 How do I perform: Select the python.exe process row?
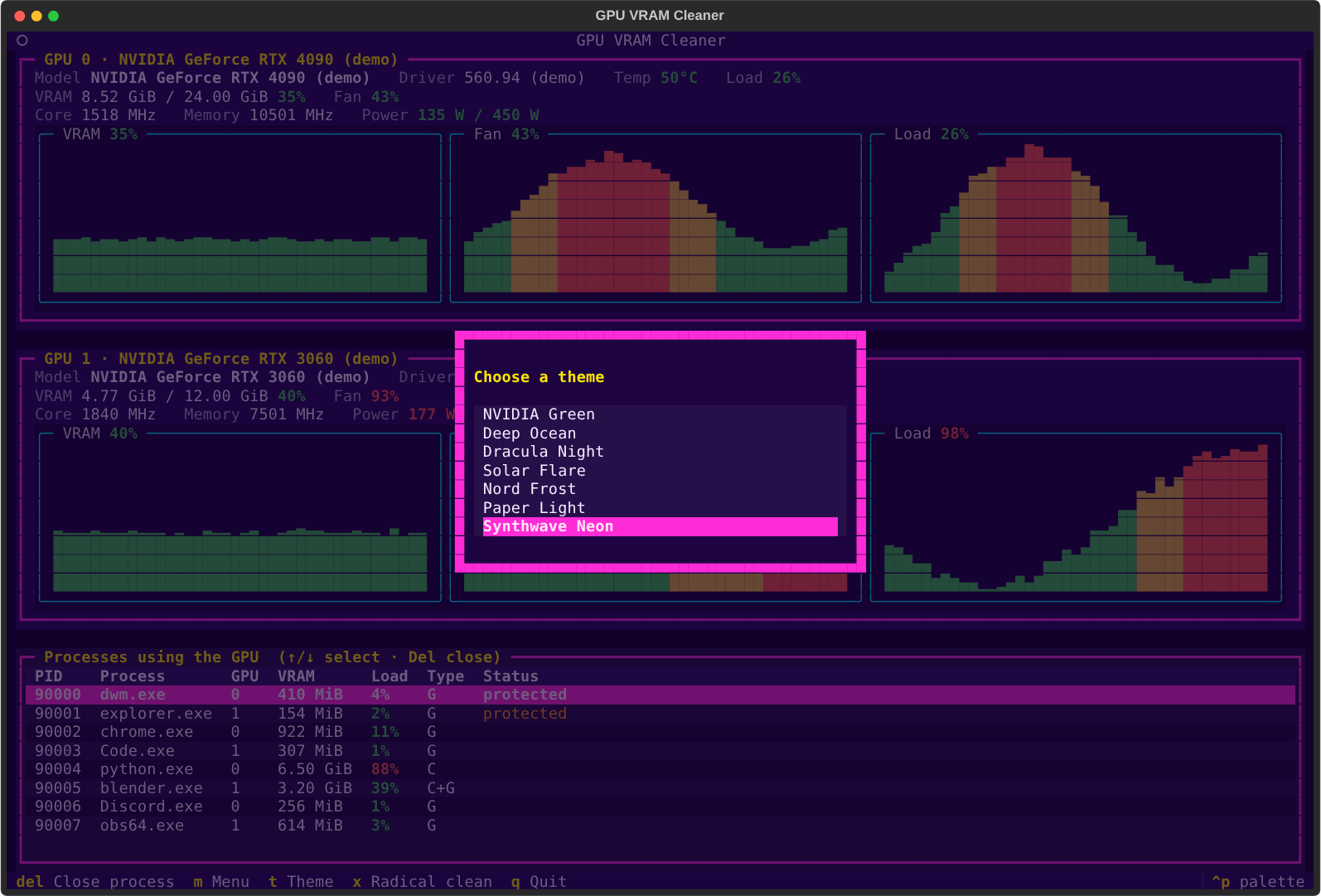(x=660, y=769)
